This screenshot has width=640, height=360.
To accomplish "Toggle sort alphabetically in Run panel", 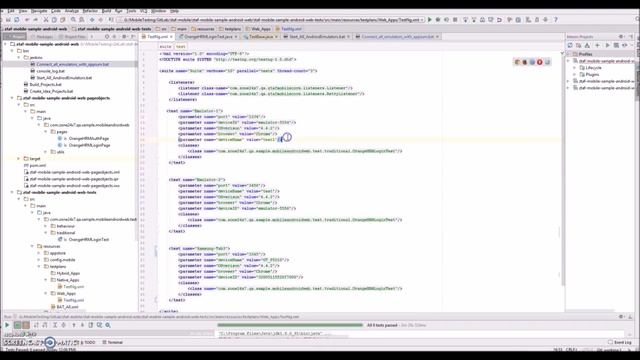I will [x=36, y=325].
